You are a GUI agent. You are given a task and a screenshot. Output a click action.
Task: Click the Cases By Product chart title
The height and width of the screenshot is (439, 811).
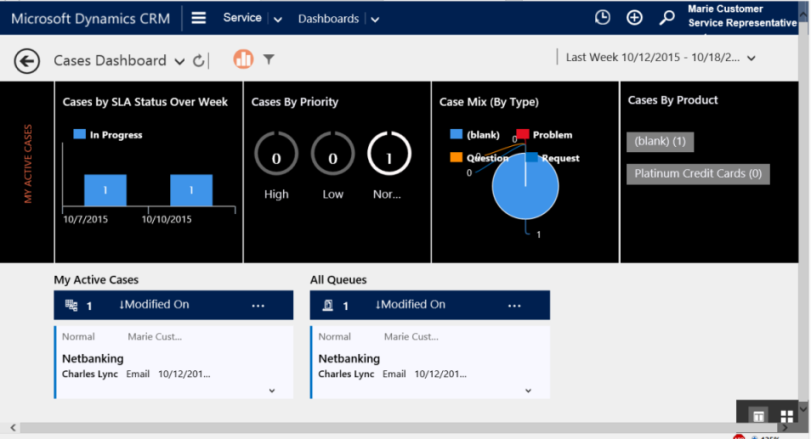pyautogui.click(x=672, y=100)
